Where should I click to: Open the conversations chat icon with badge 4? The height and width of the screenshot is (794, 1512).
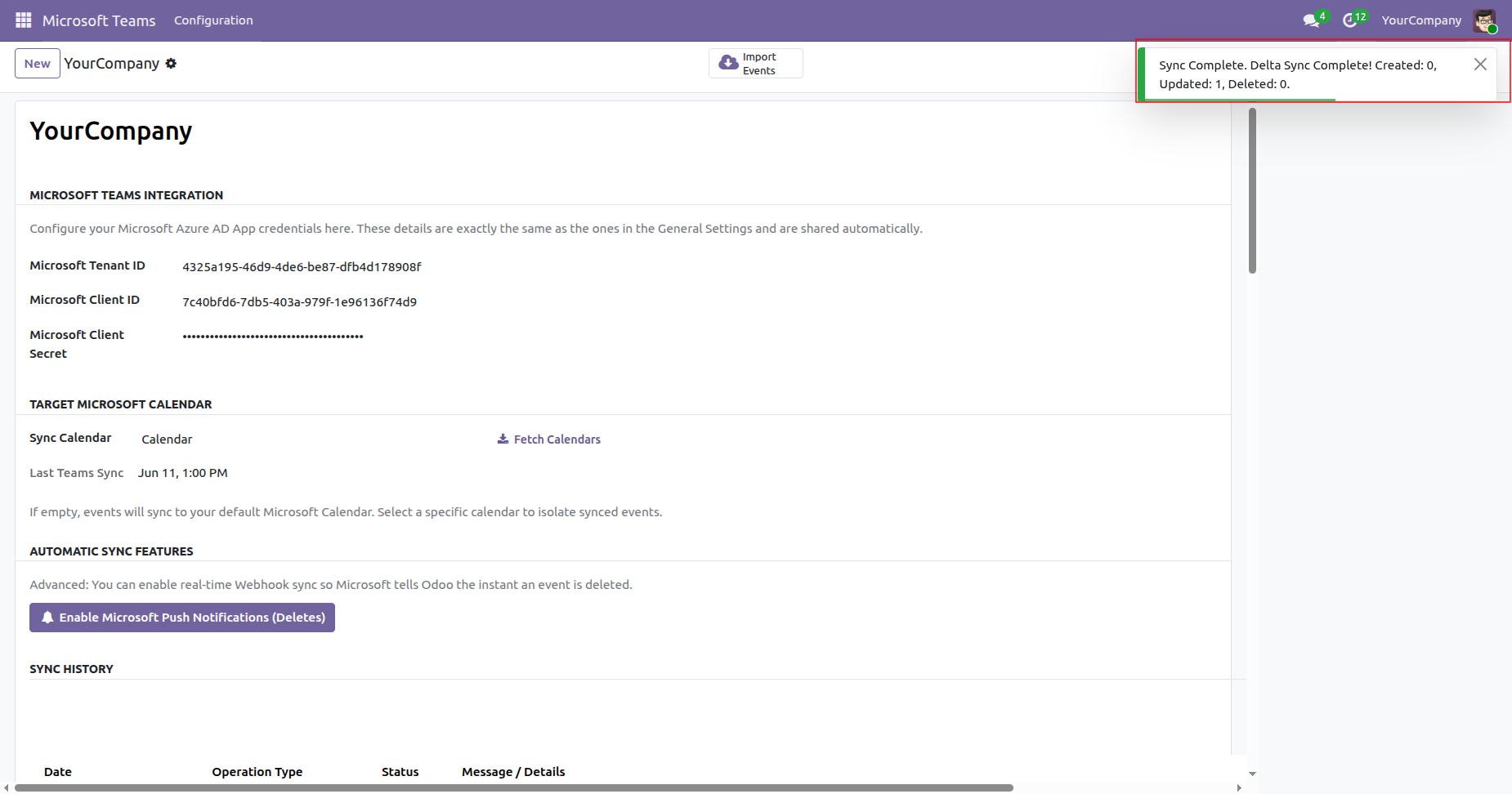coord(1313,20)
